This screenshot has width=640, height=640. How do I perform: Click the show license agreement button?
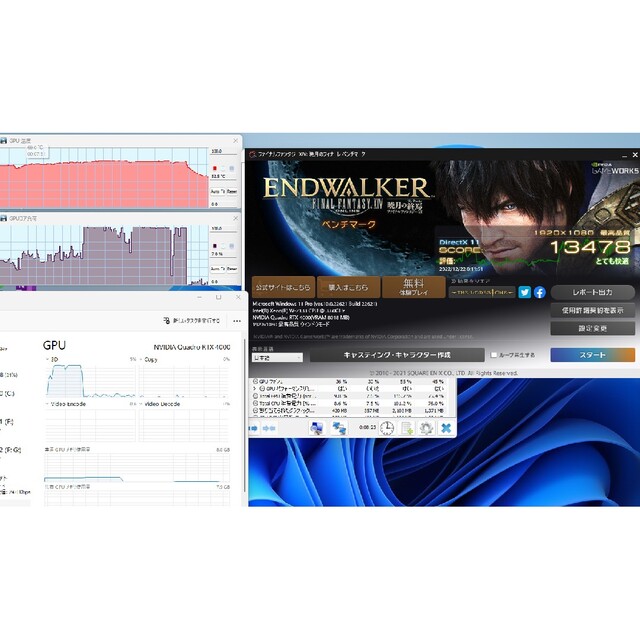pos(593,311)
